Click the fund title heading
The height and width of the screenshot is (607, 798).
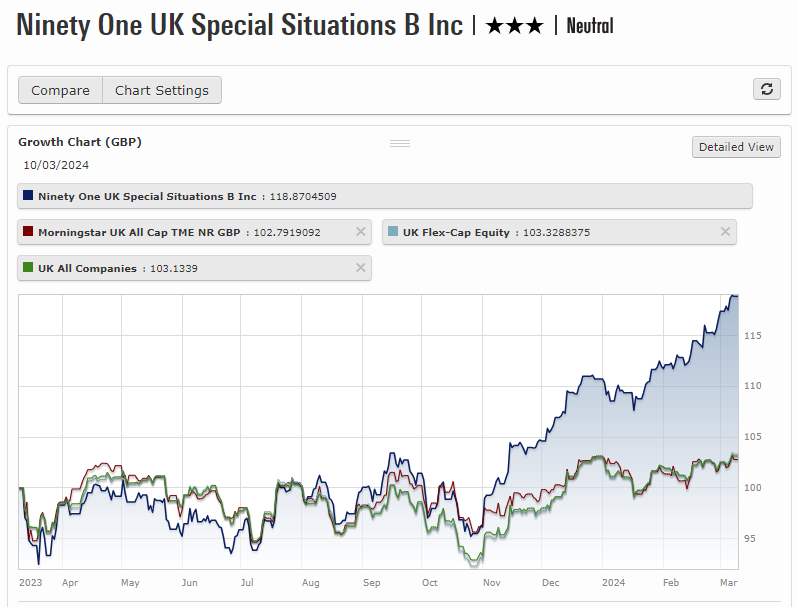pyautogui.click(x=240, y=25)
